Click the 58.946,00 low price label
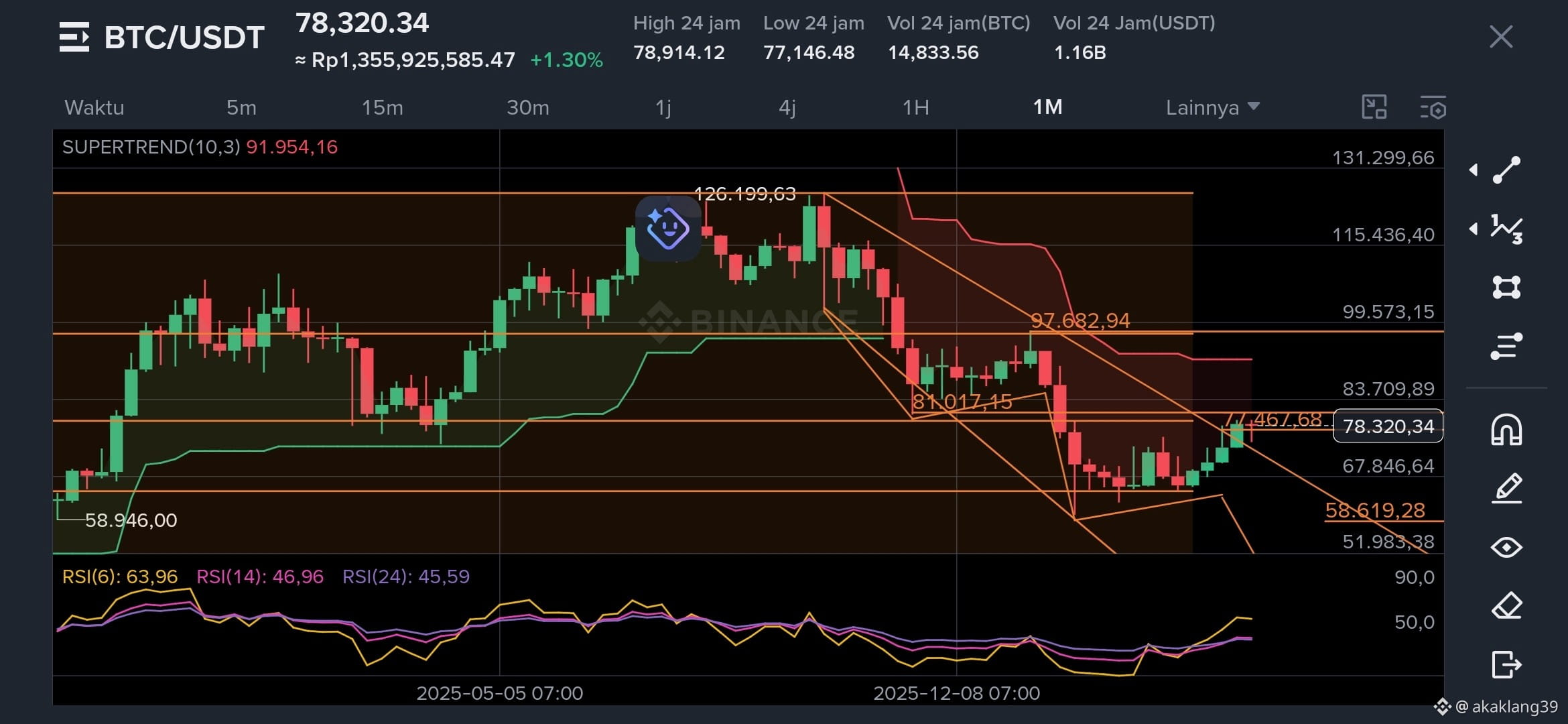The image size is (1568, 724). tap(131, 520)
